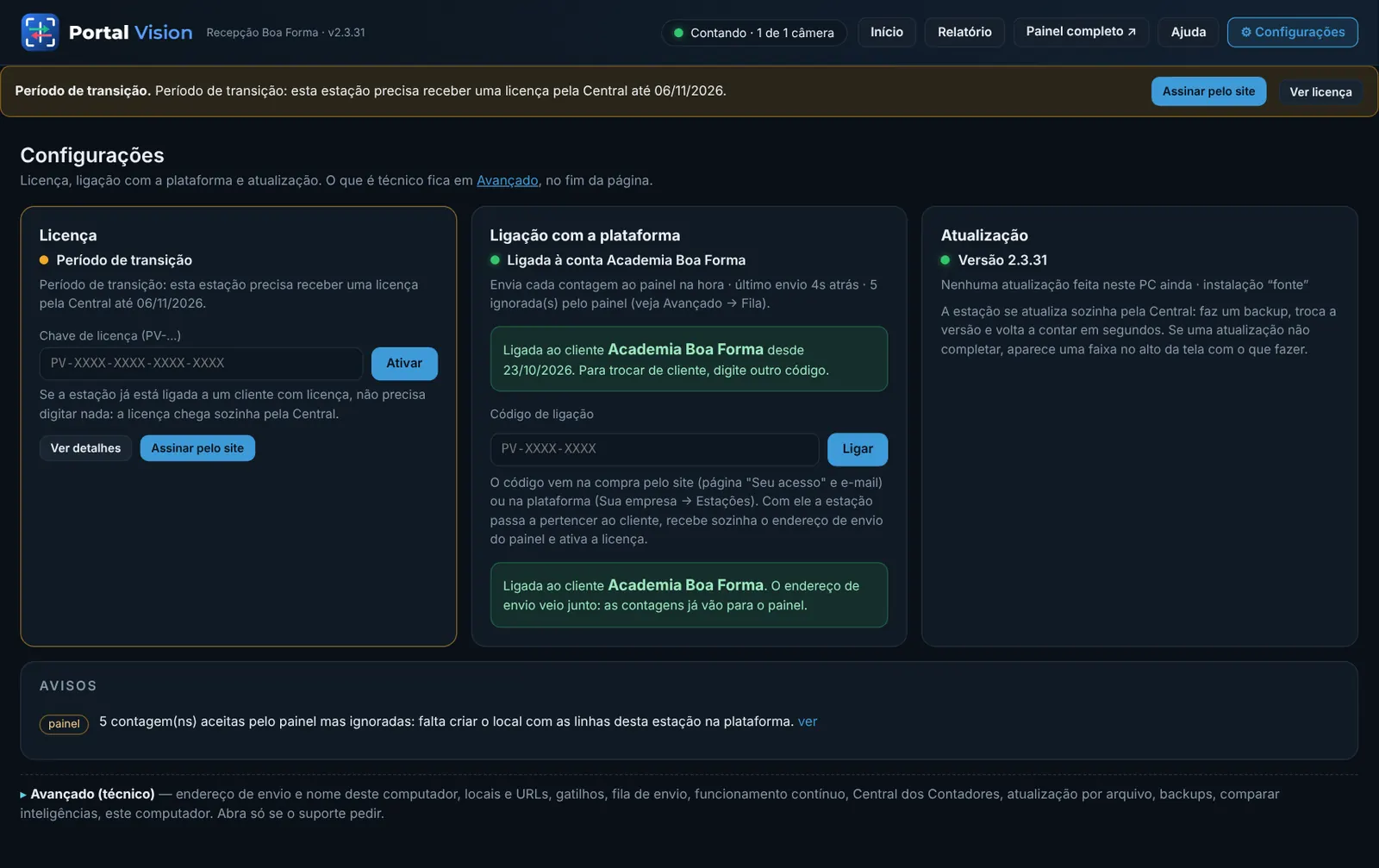Click green dot beside Ligada à conta
This screenshot has width=1379, height=868.
(495, 260)
